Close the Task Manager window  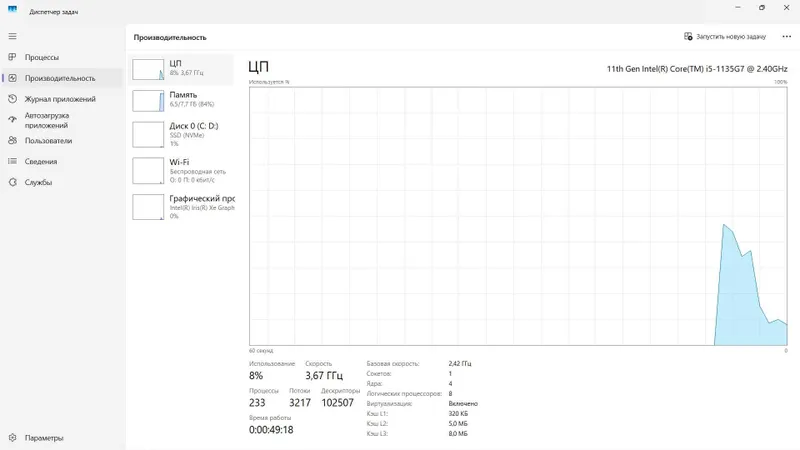[786, 8]
